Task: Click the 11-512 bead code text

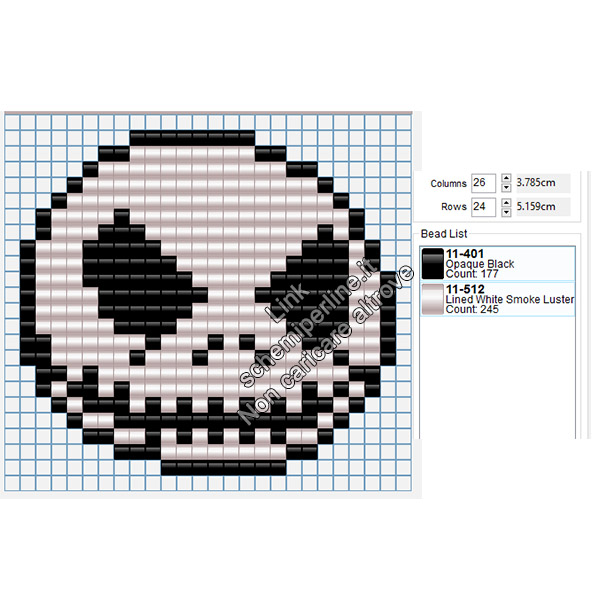Action: tap(465, 289)
